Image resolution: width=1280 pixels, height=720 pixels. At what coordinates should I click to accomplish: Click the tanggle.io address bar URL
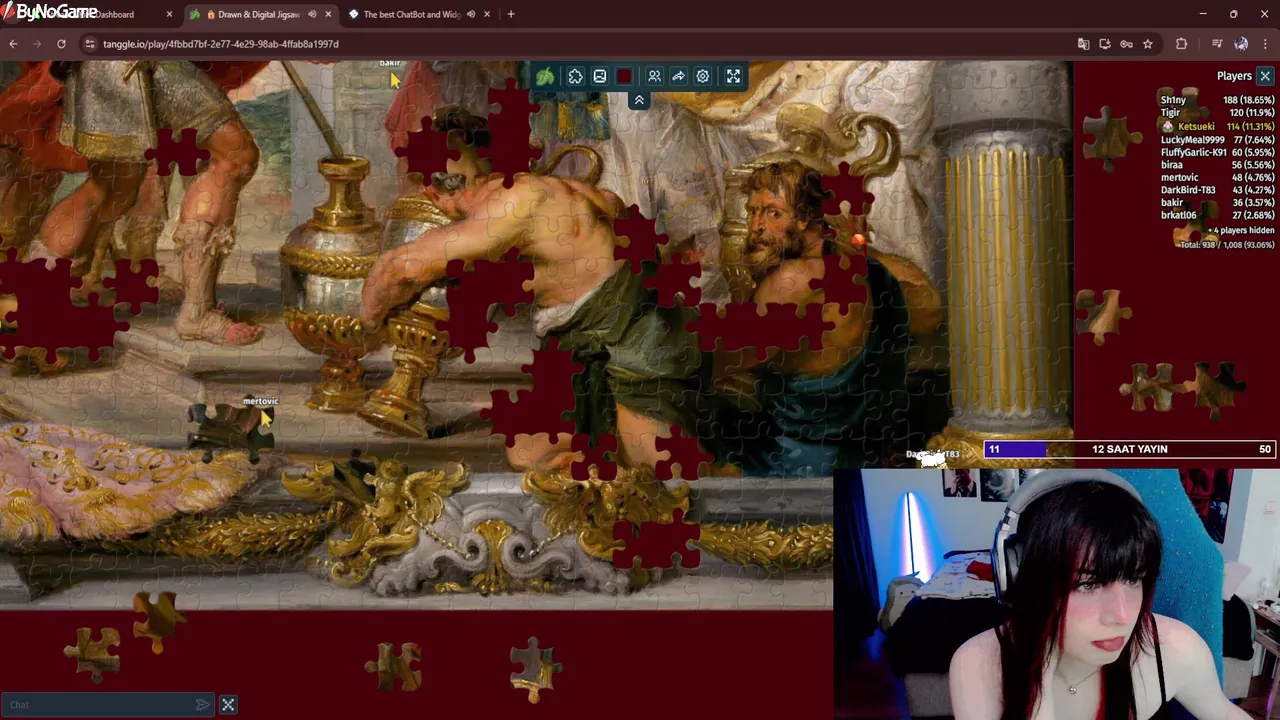pyautogui.click(x=221, y=44)
